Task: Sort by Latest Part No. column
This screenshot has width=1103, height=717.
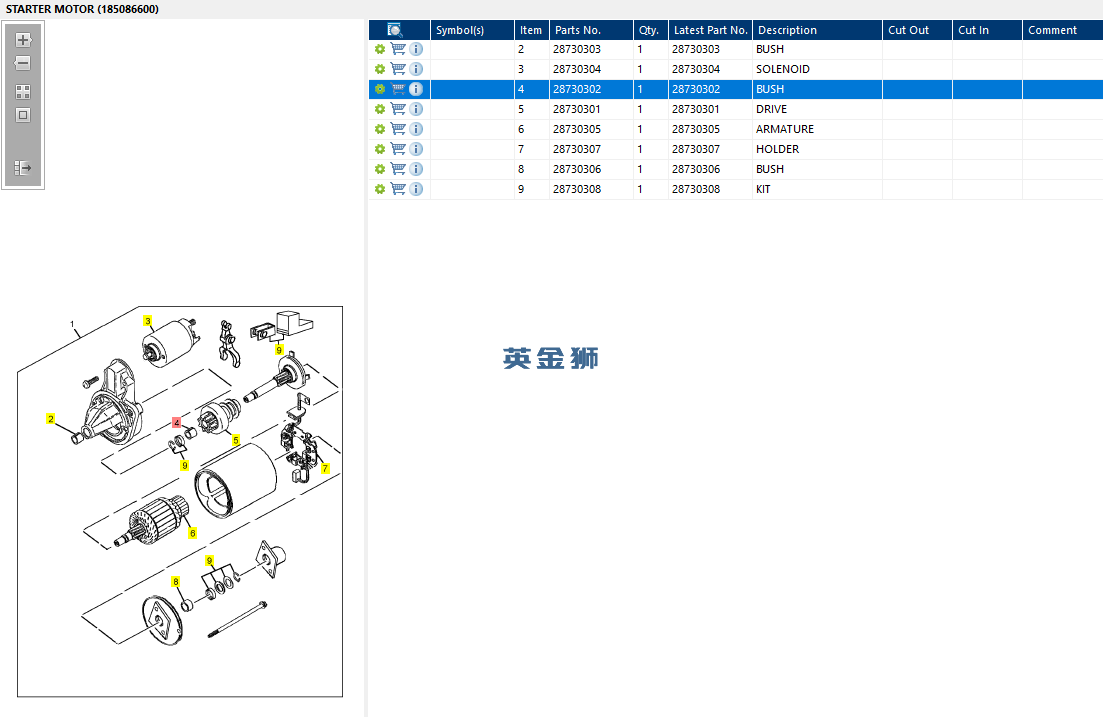Action: tap(710, 30)
